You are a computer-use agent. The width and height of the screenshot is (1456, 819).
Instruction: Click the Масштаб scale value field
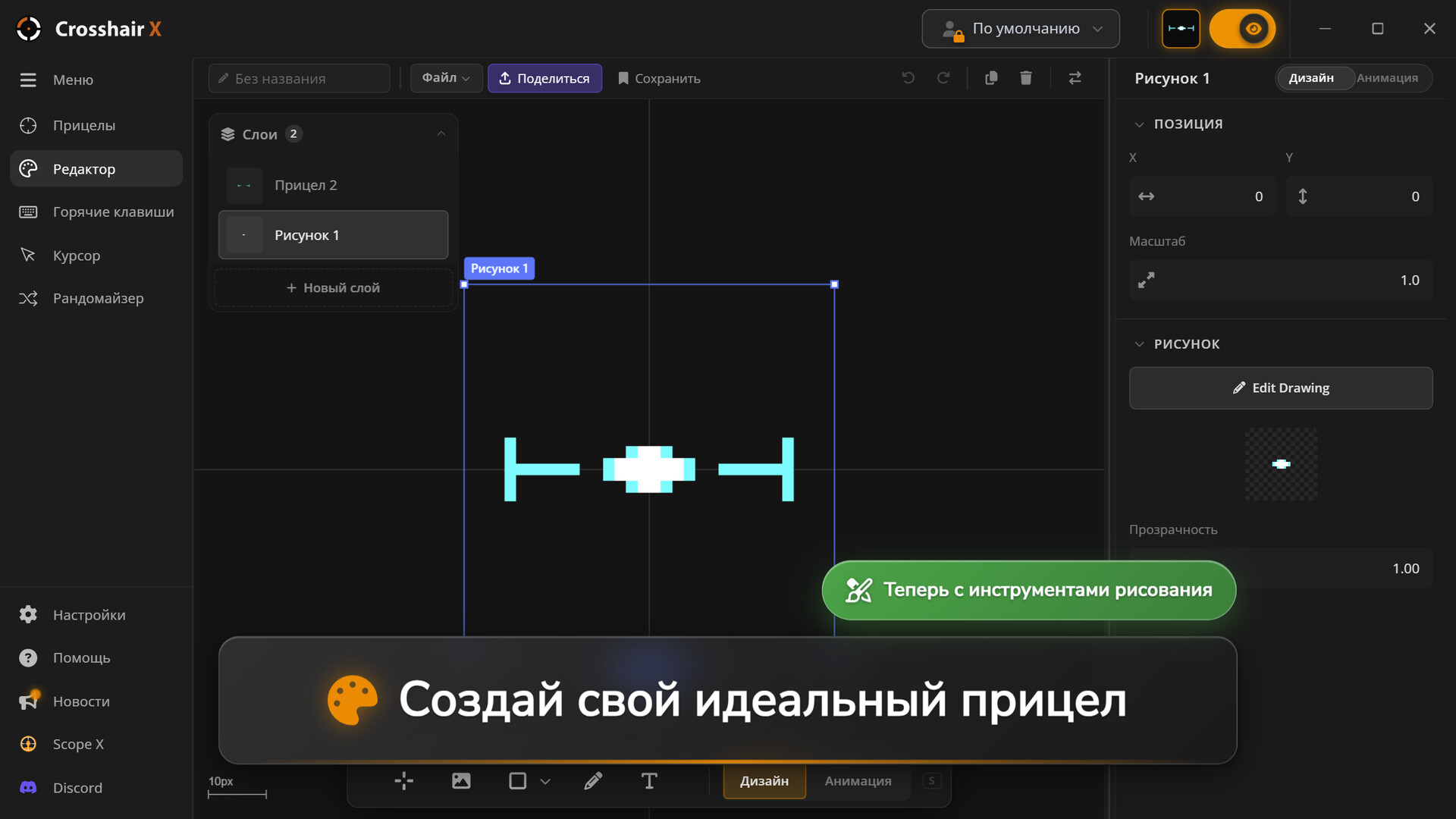(x=1281, y=280)
